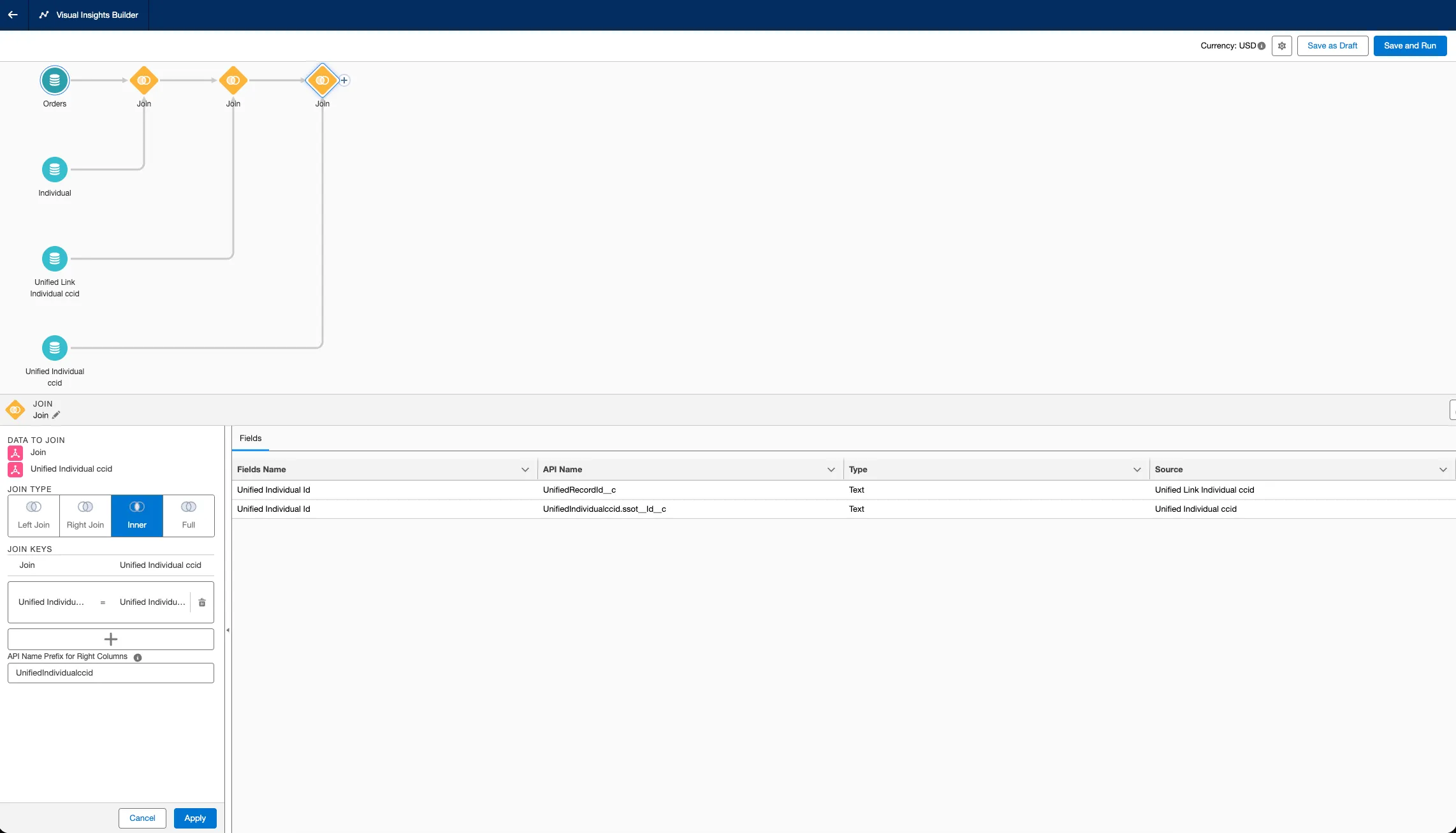The height and width of the screenshot is (833, 1456).
Task: Open Fields Name column dropdown chevron
Action: click(525, 470)
